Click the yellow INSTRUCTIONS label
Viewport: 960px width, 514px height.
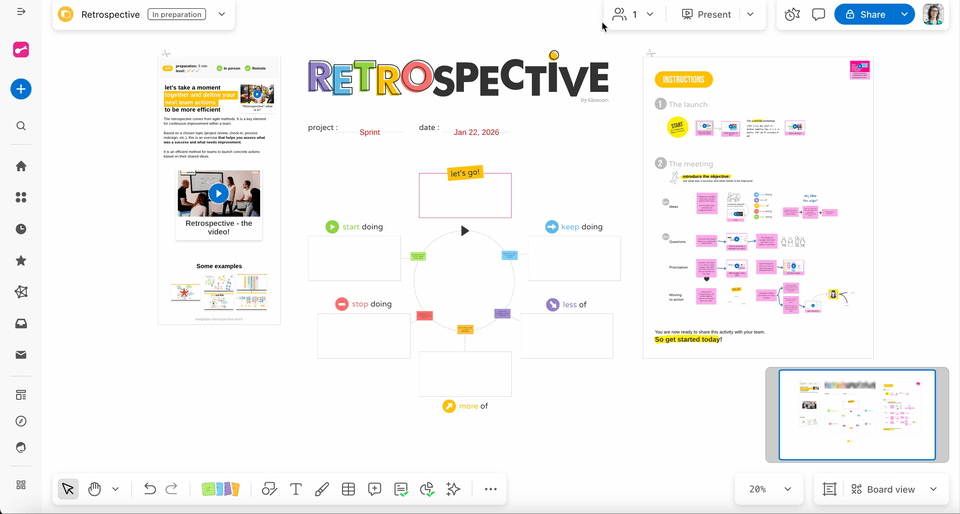[684, 80]
